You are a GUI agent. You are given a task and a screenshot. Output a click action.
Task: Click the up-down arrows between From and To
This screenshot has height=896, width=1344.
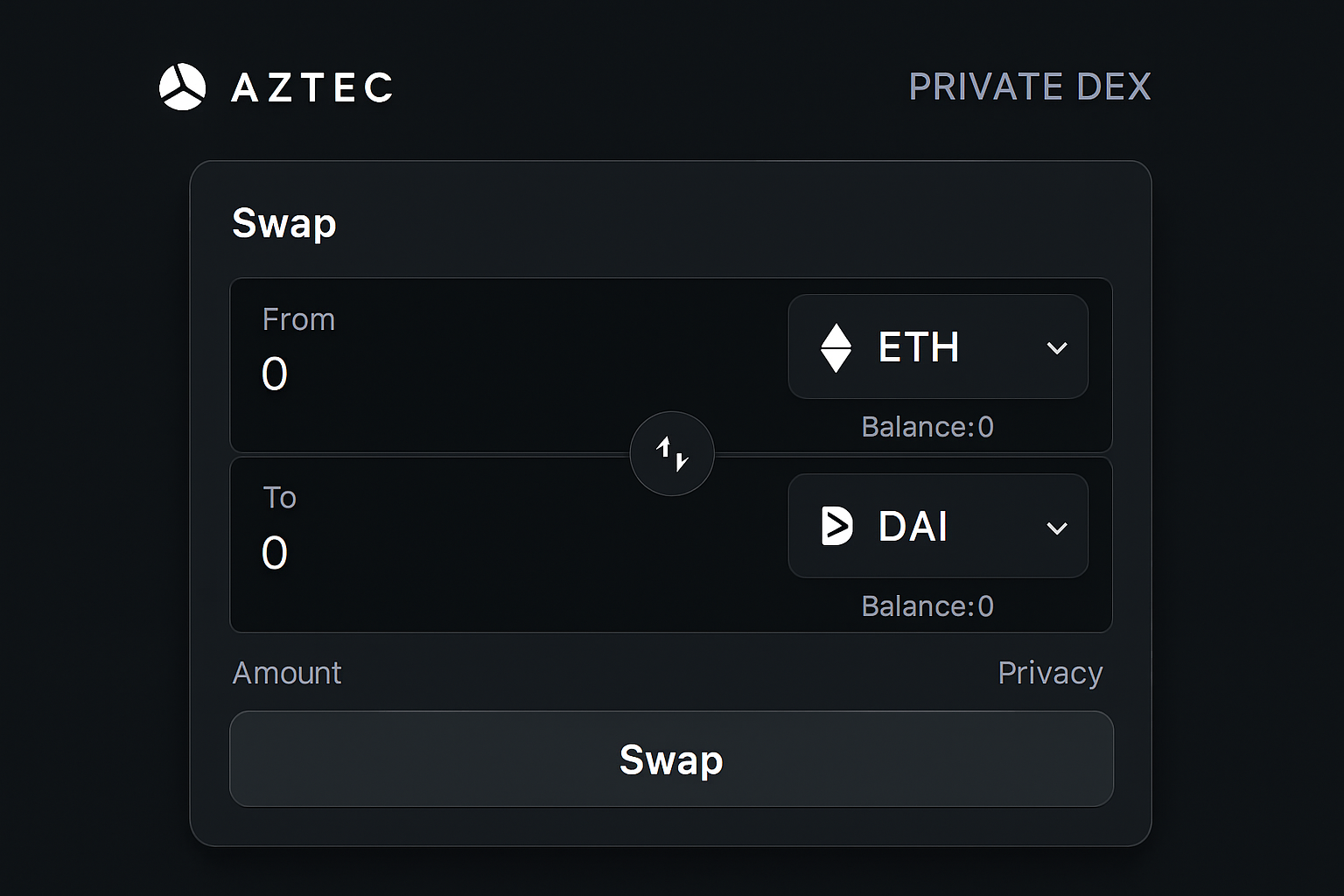tap(671, 453)
